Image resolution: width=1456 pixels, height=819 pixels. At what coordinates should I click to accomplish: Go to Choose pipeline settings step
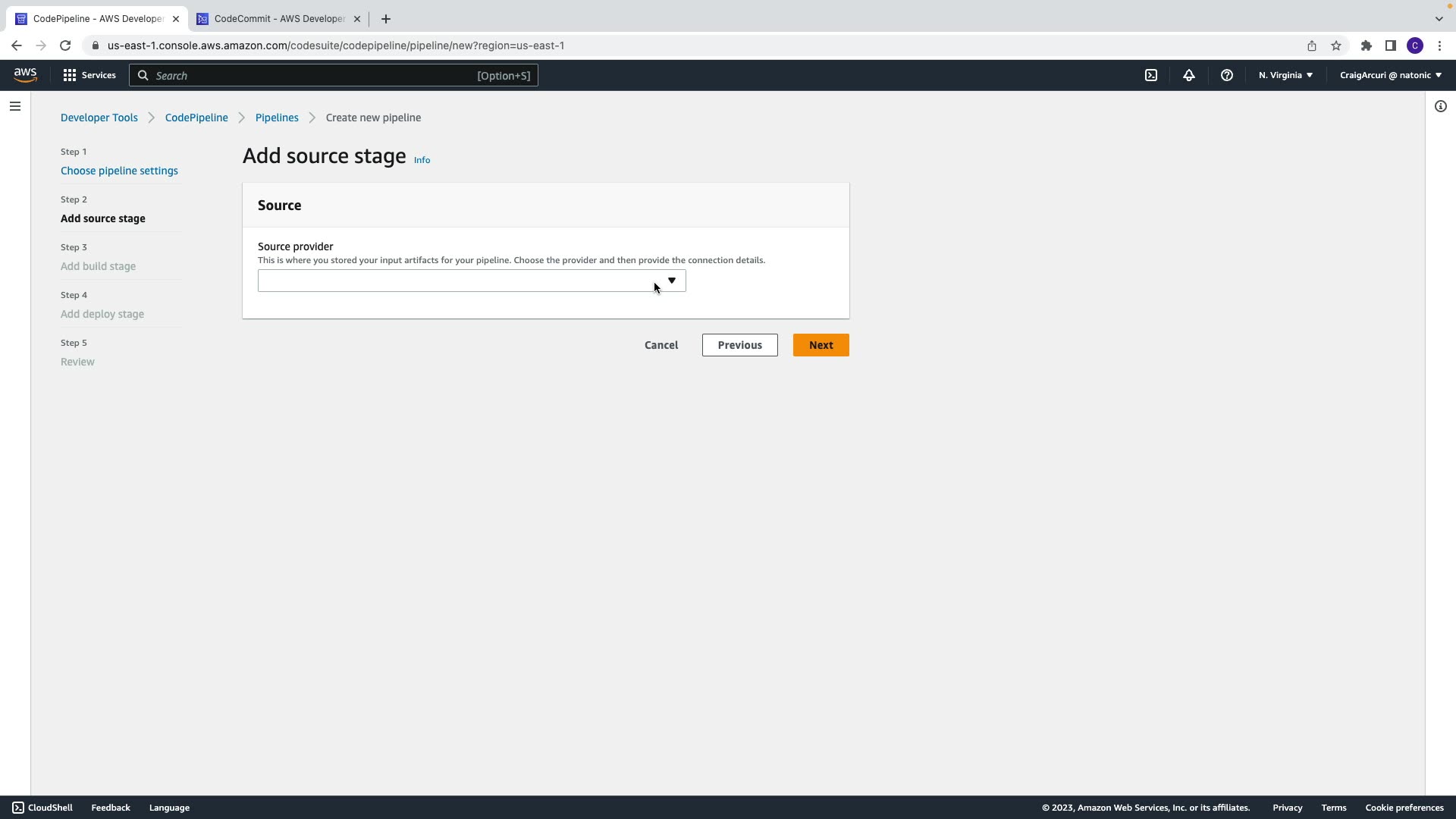119,171
